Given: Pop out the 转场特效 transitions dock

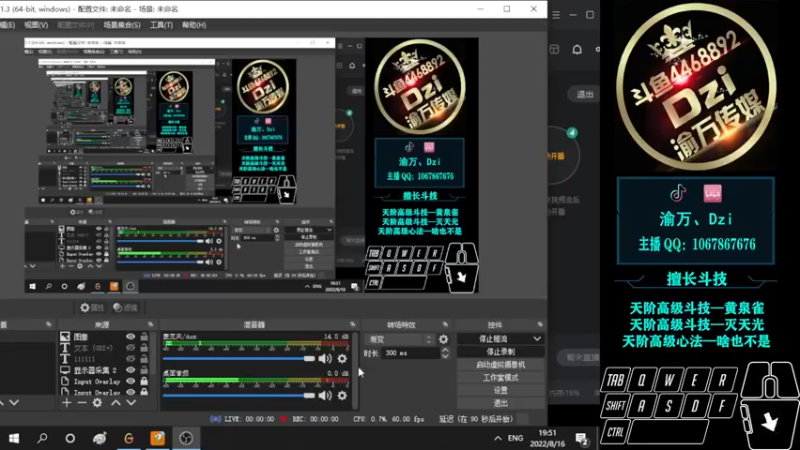Looking at the screenshot, I should 445,324.
